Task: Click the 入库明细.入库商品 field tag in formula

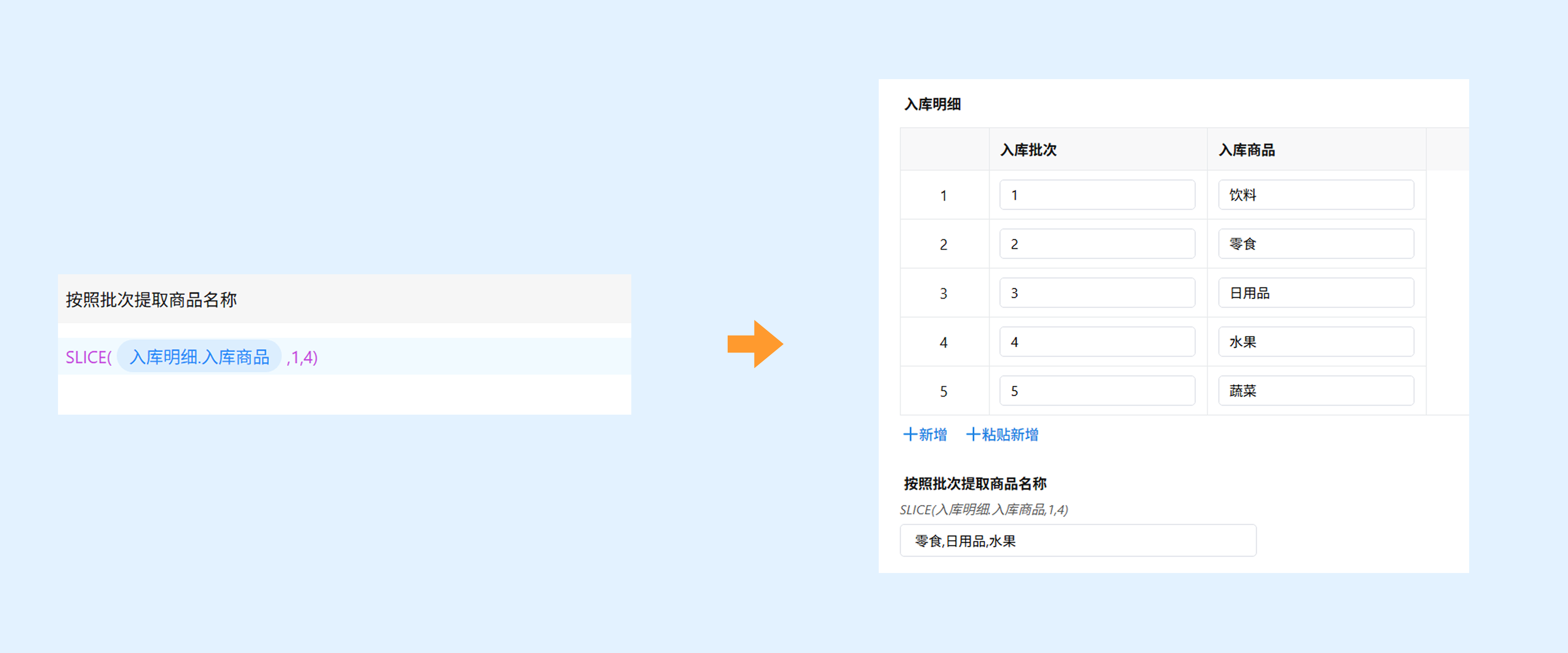Action: point(199,357)
